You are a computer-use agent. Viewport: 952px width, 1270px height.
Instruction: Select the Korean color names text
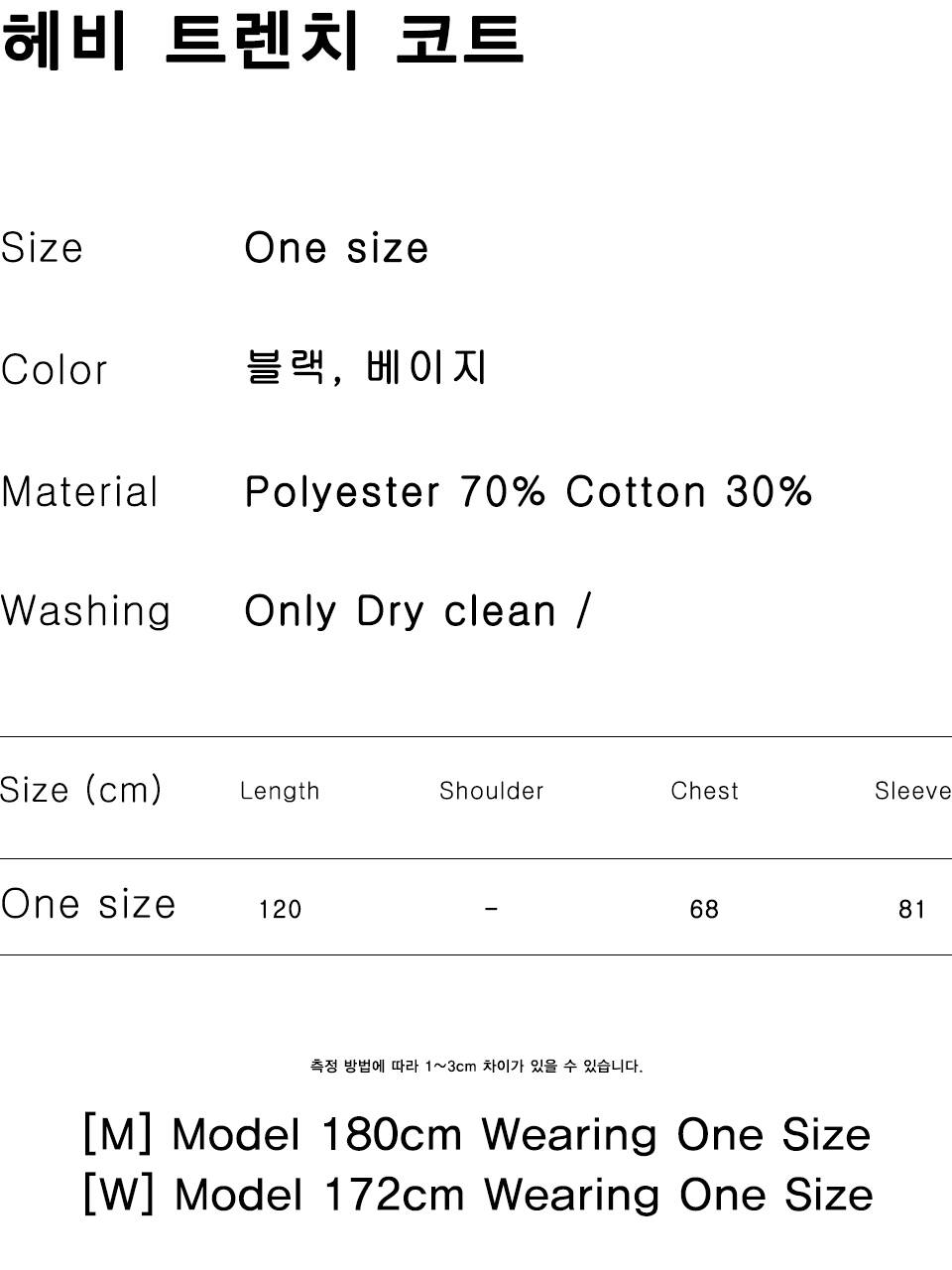[x=366, y=368]
